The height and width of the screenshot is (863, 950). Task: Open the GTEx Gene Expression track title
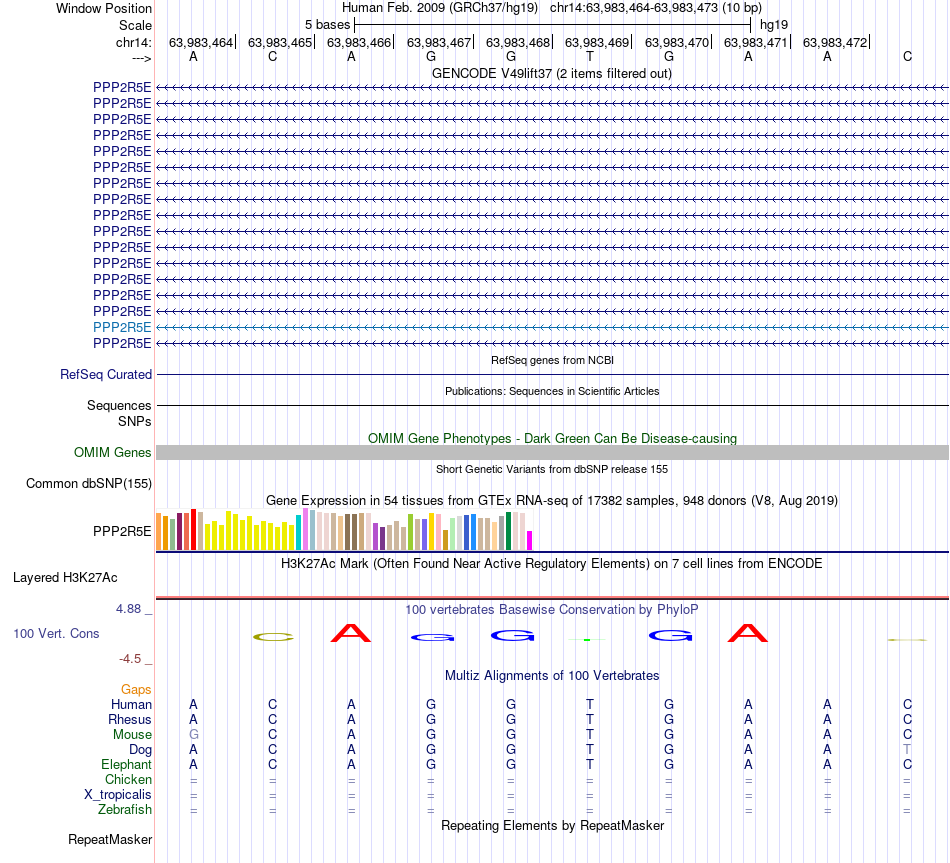pyautogui.click(x=552, y=501)
